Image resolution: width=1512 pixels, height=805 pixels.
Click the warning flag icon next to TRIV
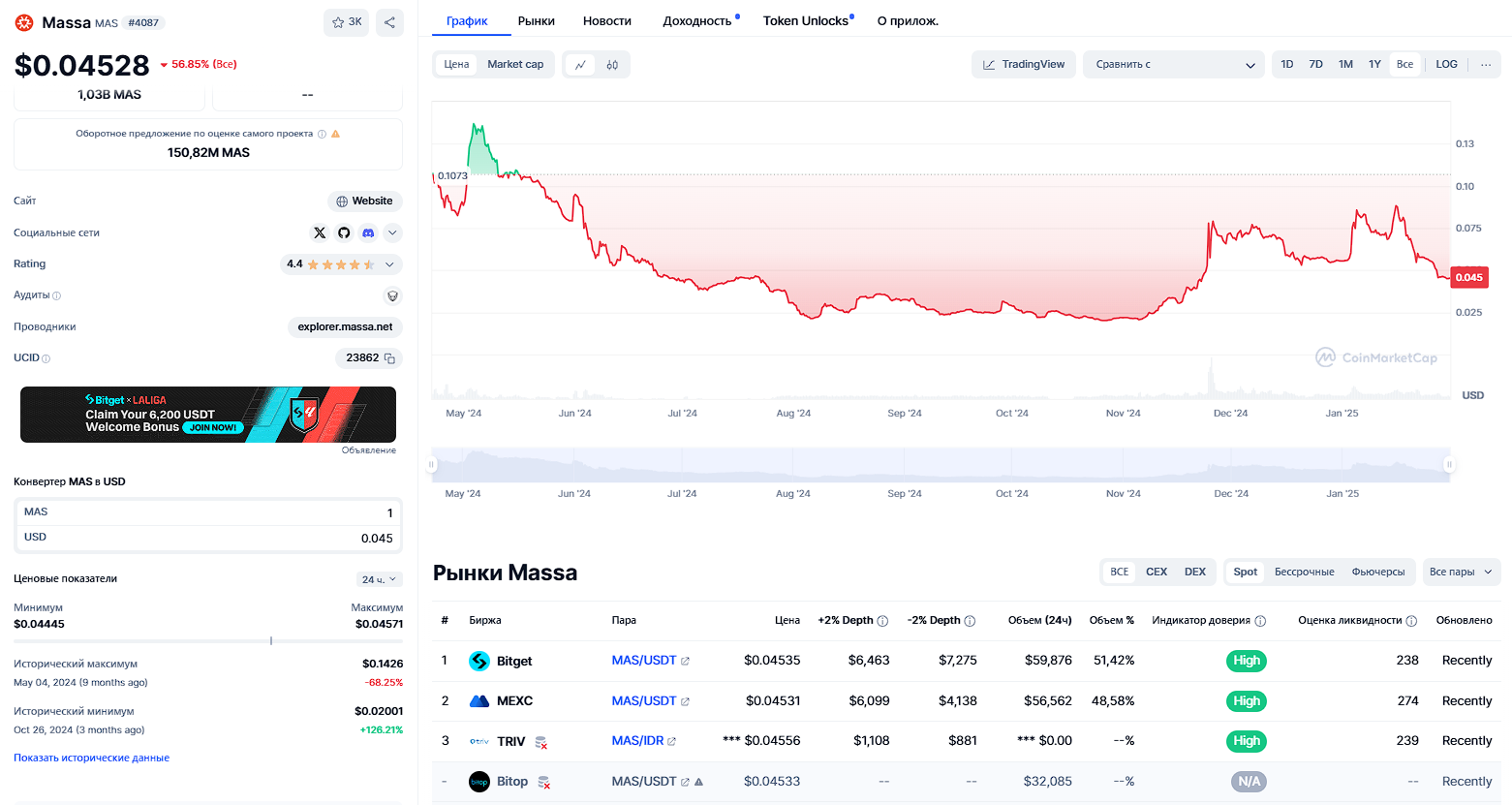click(541, 742)
